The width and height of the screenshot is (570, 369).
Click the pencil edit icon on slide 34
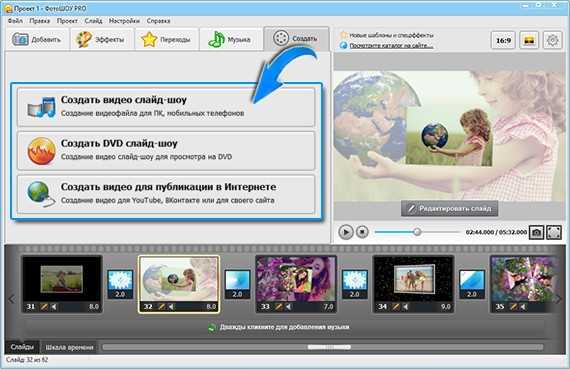pos(396,307)
